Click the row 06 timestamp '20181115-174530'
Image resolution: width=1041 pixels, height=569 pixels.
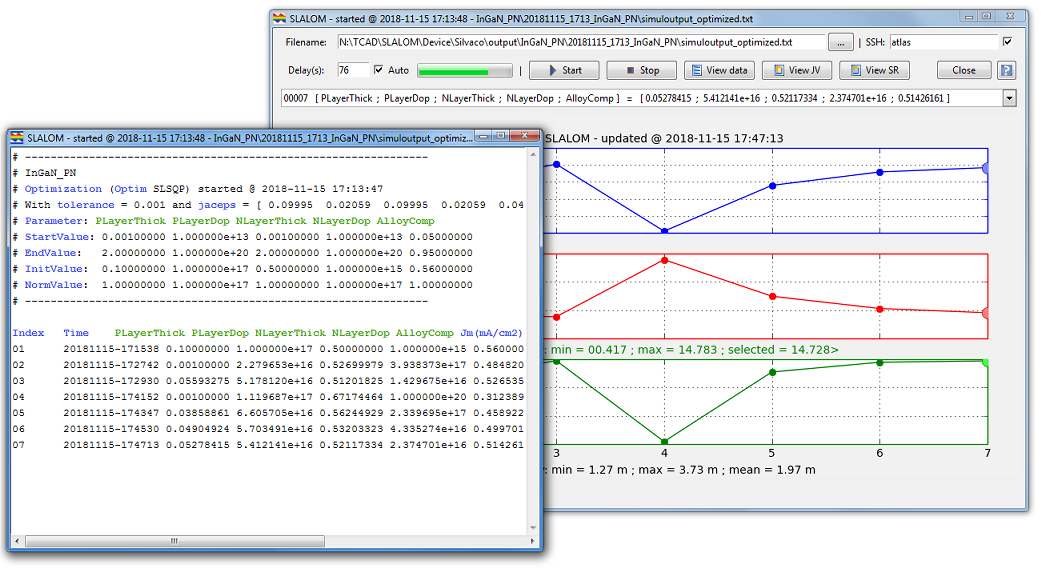[x=111, y=429]
